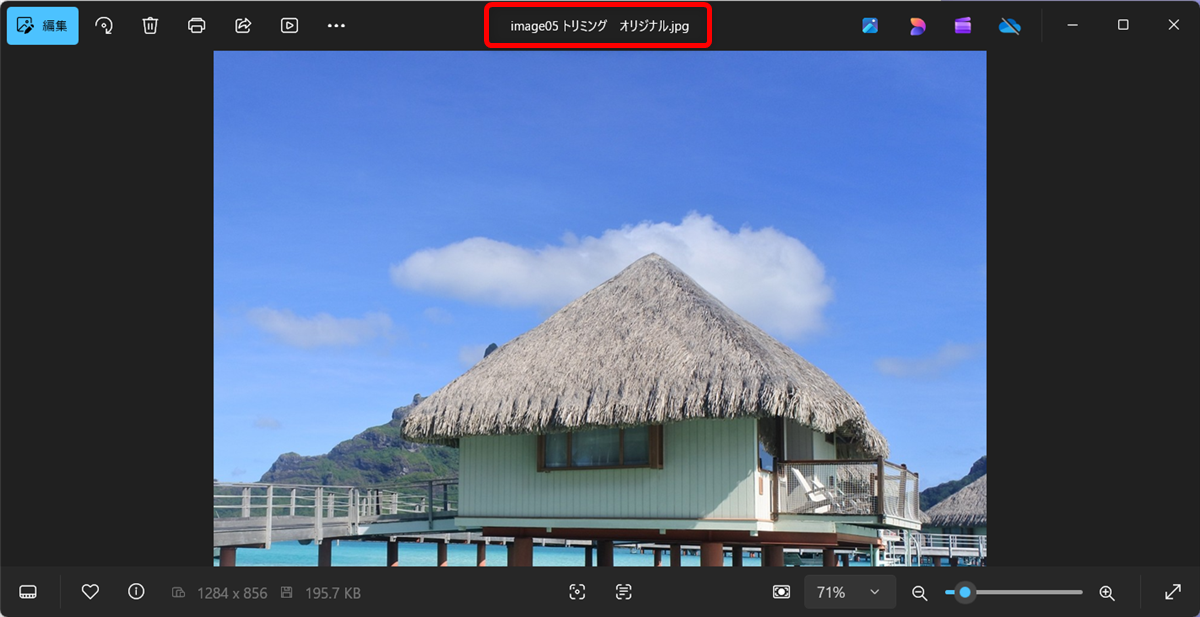Delete the photo with the trash icon

click(x=150, y=26)
